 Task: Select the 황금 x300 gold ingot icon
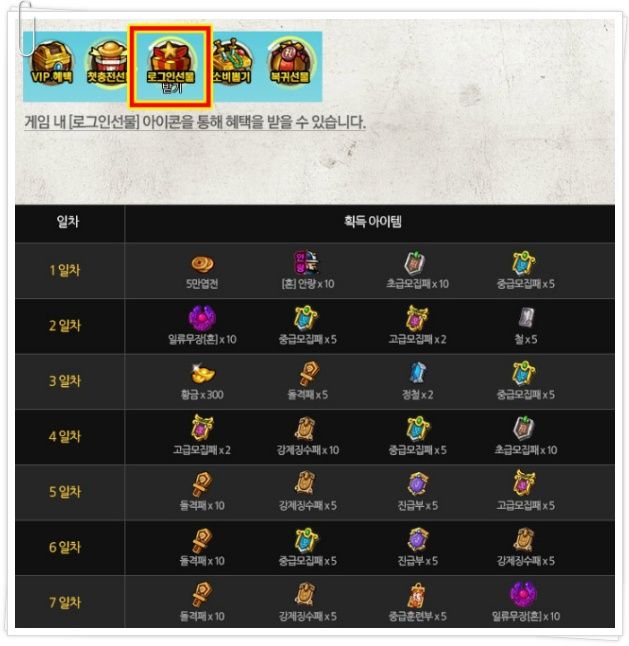202,374
